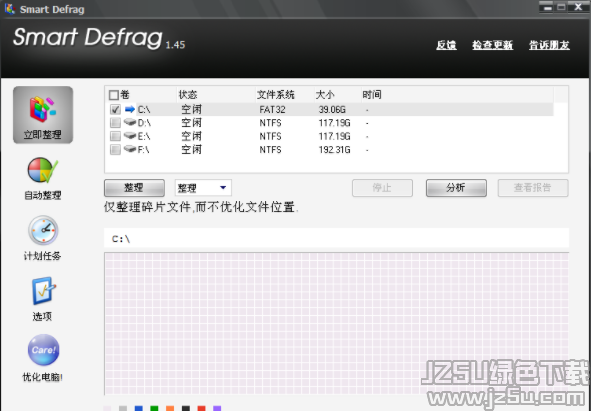Click the D:\ row's 117.19G size

coord(334,123)
